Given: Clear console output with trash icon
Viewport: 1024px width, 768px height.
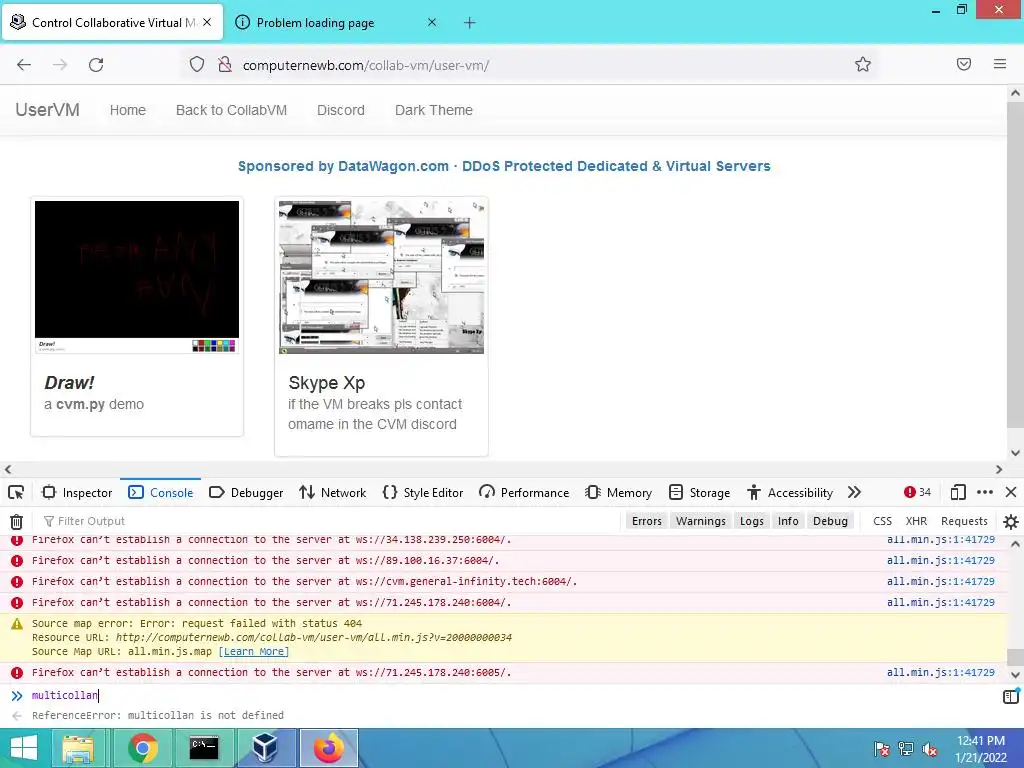Looking at the screenshot, I should point(16,521).
